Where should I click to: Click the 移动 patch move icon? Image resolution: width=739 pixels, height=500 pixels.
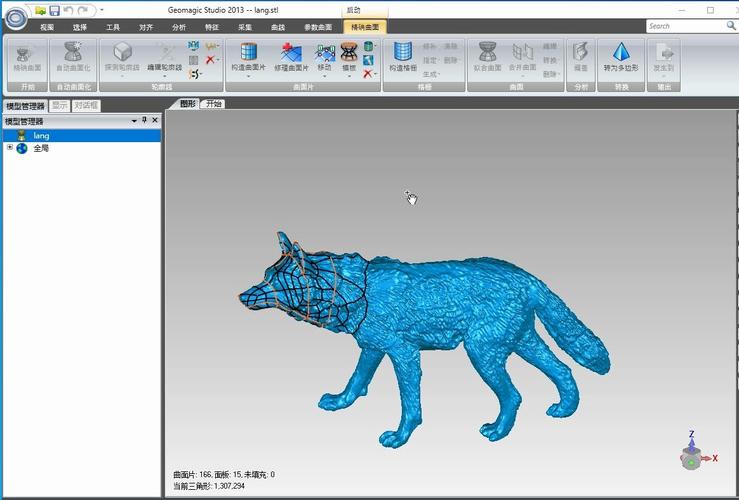[325, 52]
